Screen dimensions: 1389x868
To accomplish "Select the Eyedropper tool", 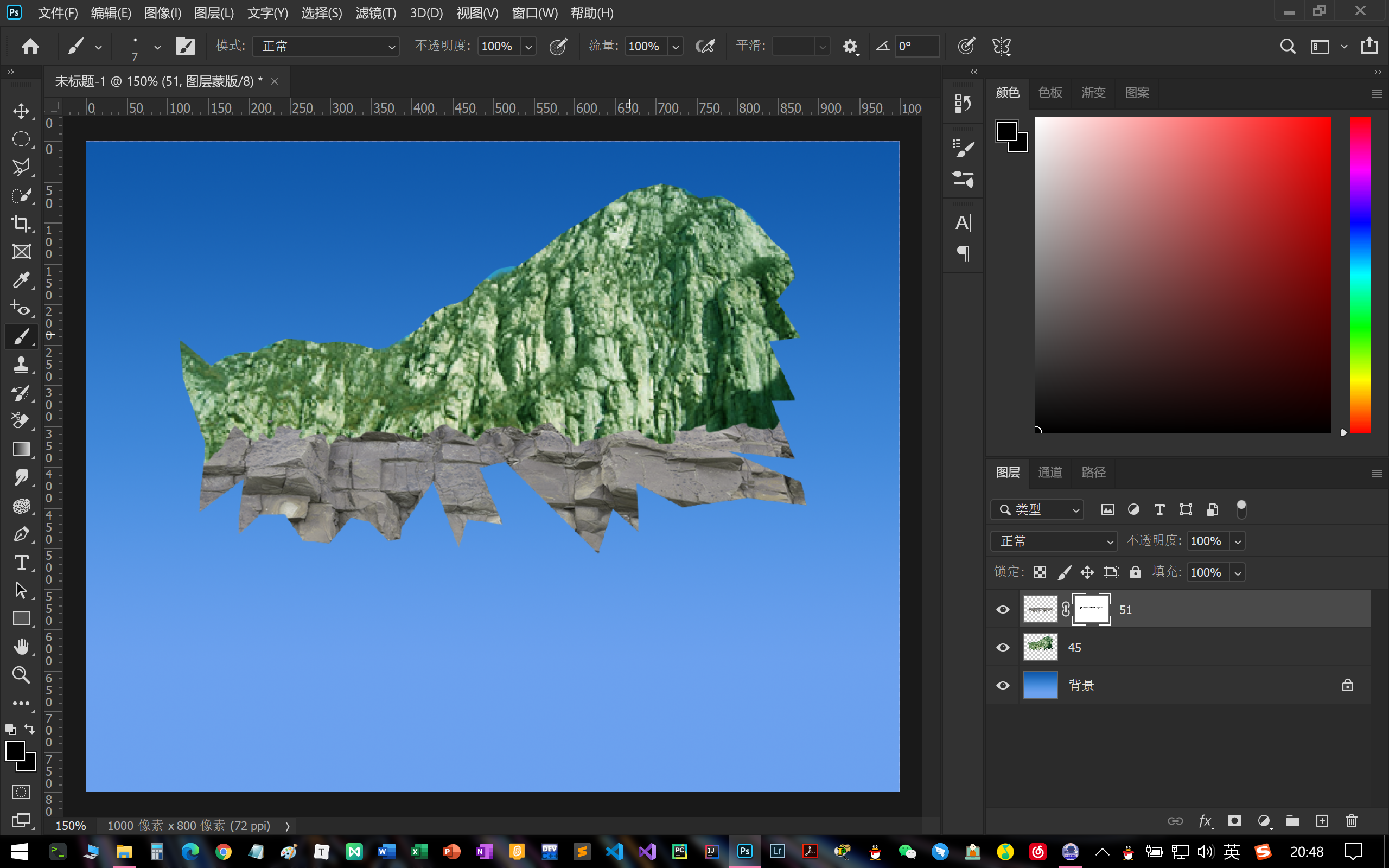I will tap(21, 279).
